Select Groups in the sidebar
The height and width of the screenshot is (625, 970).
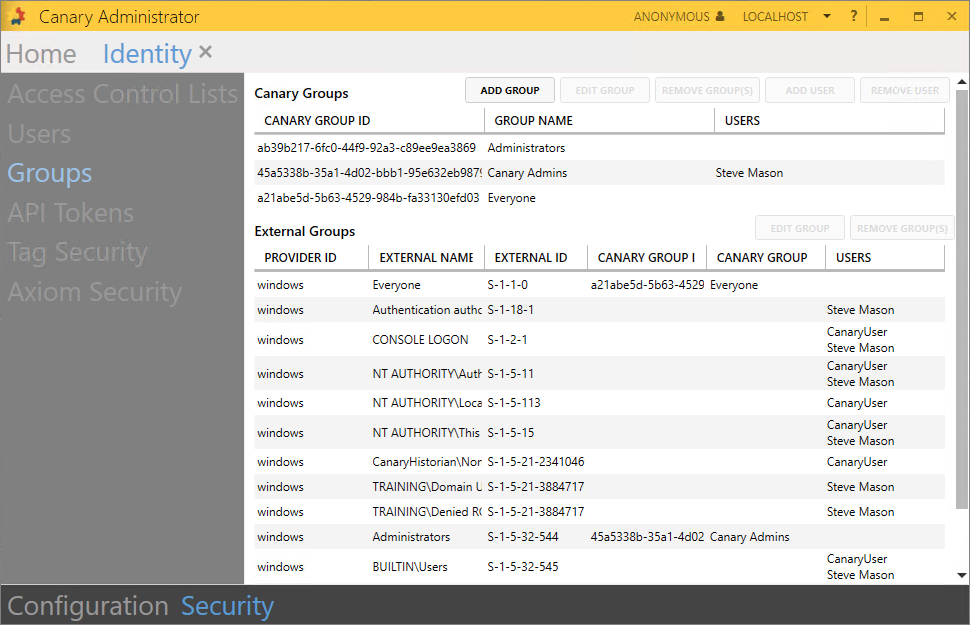(x=49, y=173)
